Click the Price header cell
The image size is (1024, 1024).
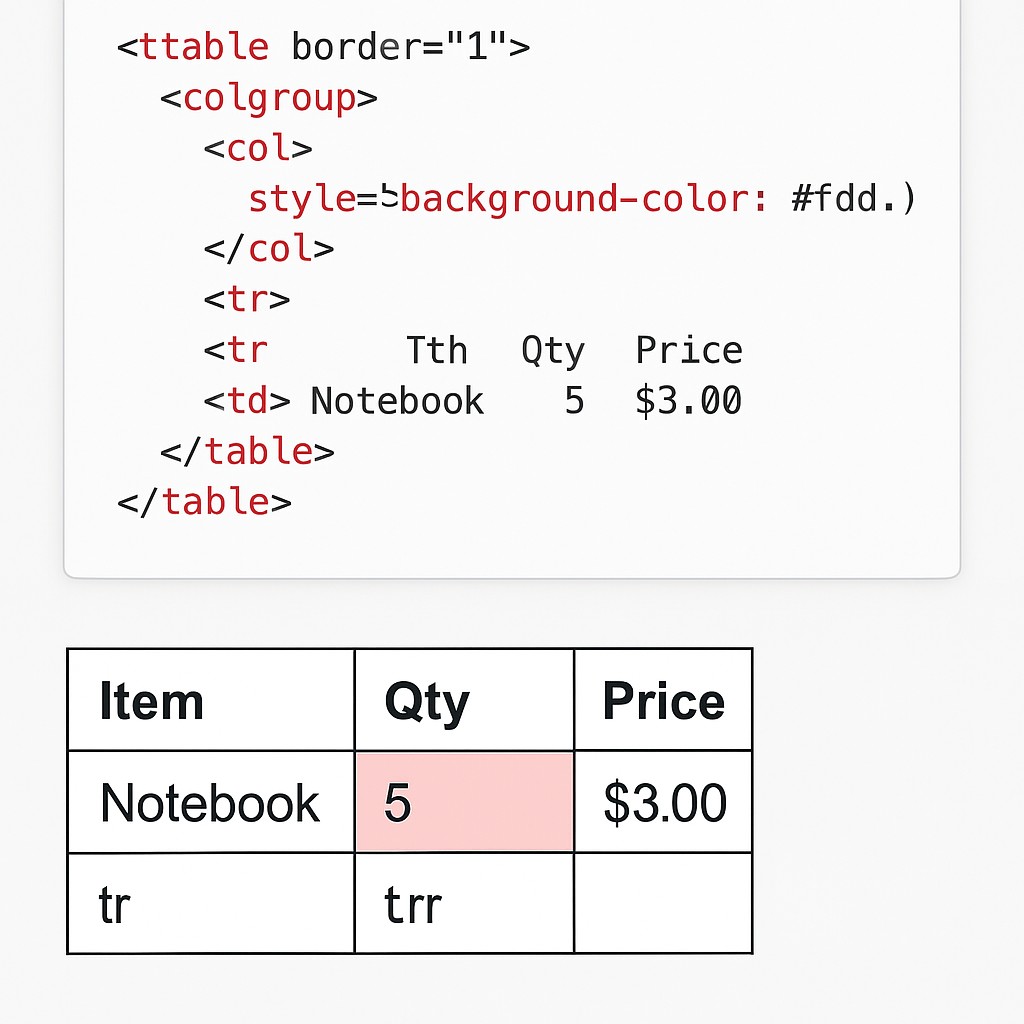point(663,700)
